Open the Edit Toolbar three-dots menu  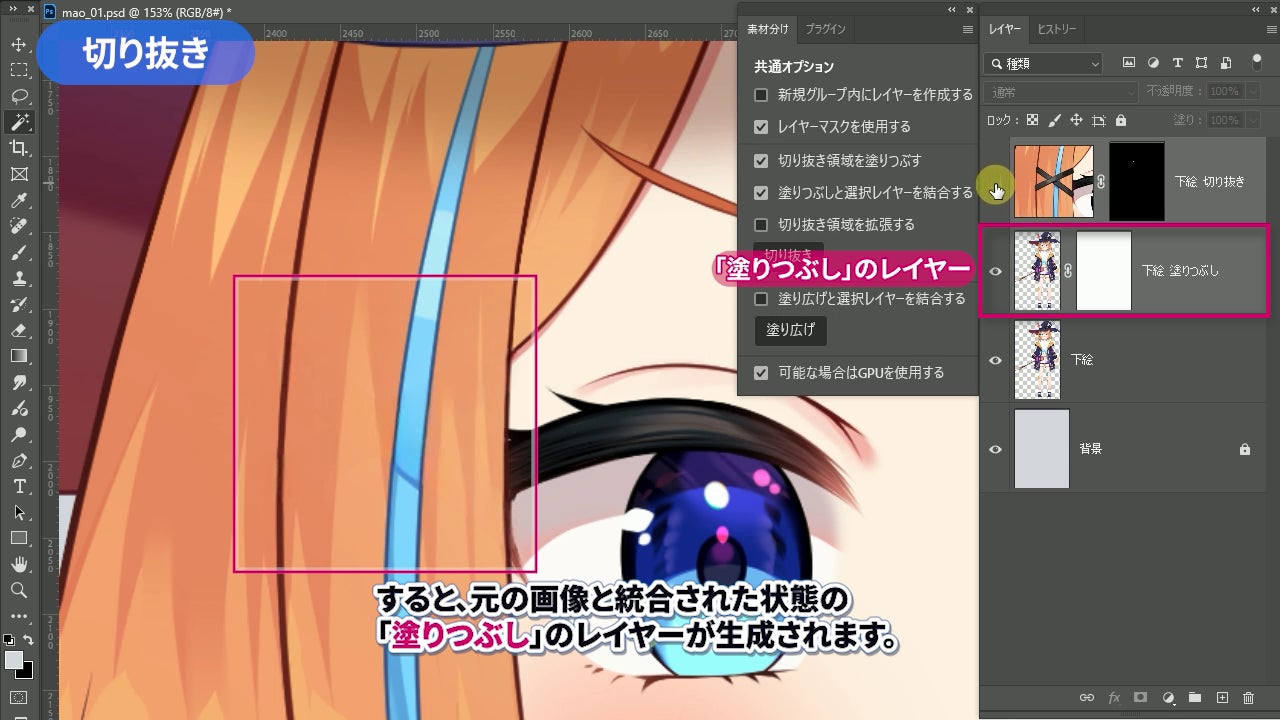(x=19, y=617)
